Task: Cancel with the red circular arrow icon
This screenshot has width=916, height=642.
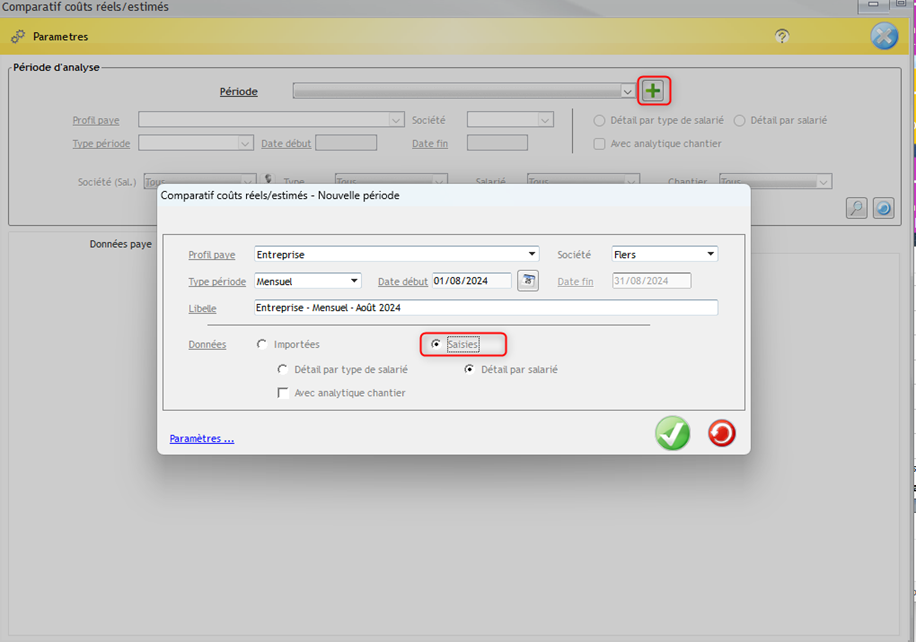Action: [x=721, y=433]
